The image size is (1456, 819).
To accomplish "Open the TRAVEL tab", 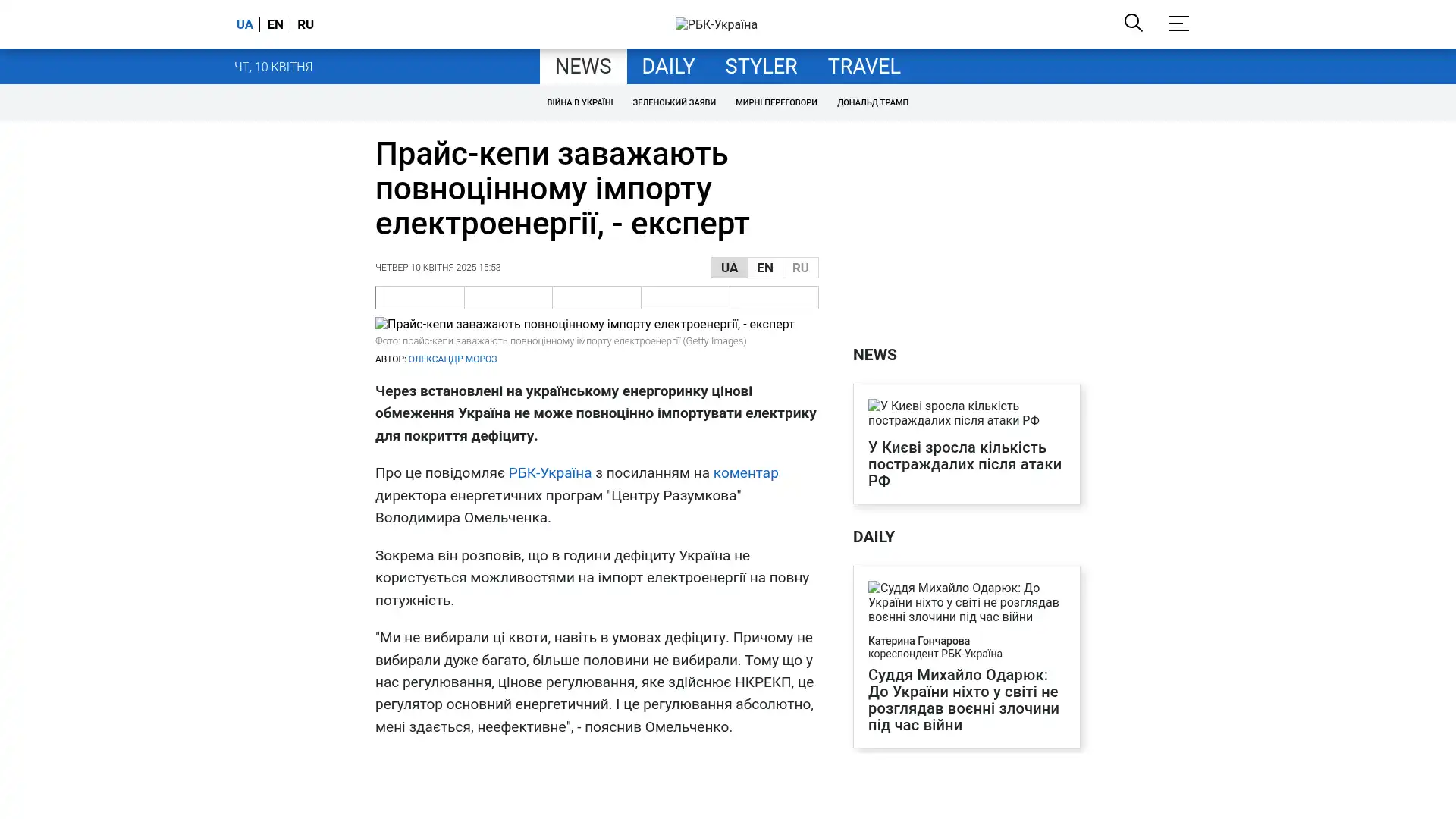I will click(x=864, y=66).
